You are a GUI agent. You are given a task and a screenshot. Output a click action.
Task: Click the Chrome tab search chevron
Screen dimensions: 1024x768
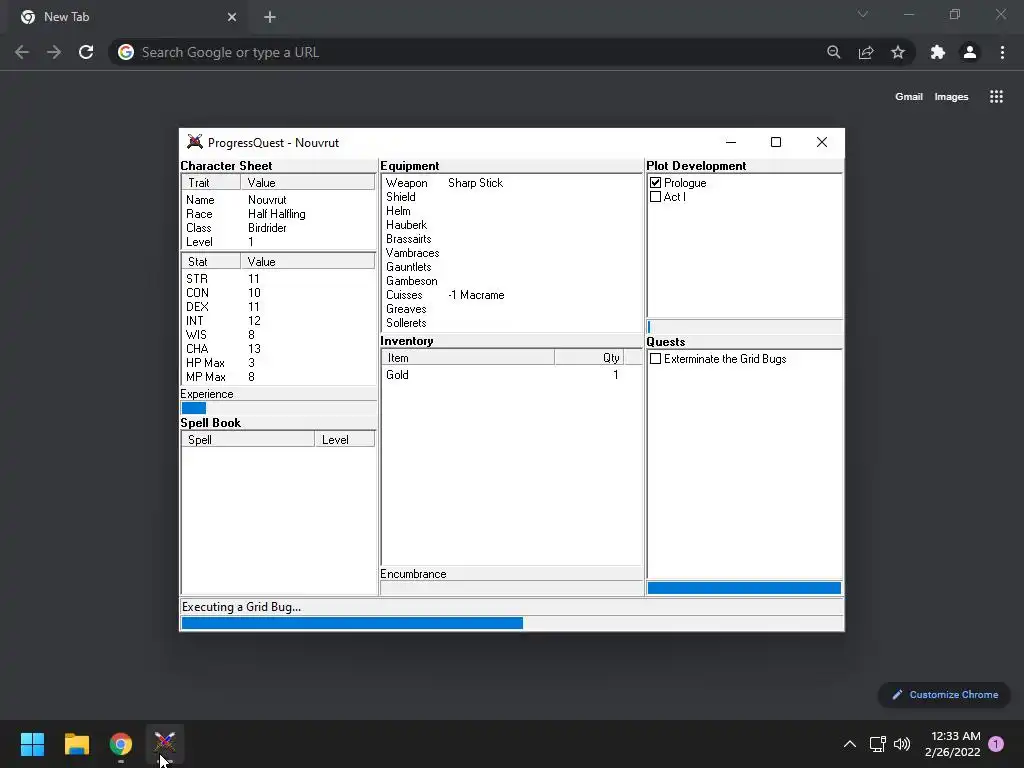click(x=863, y=14)
